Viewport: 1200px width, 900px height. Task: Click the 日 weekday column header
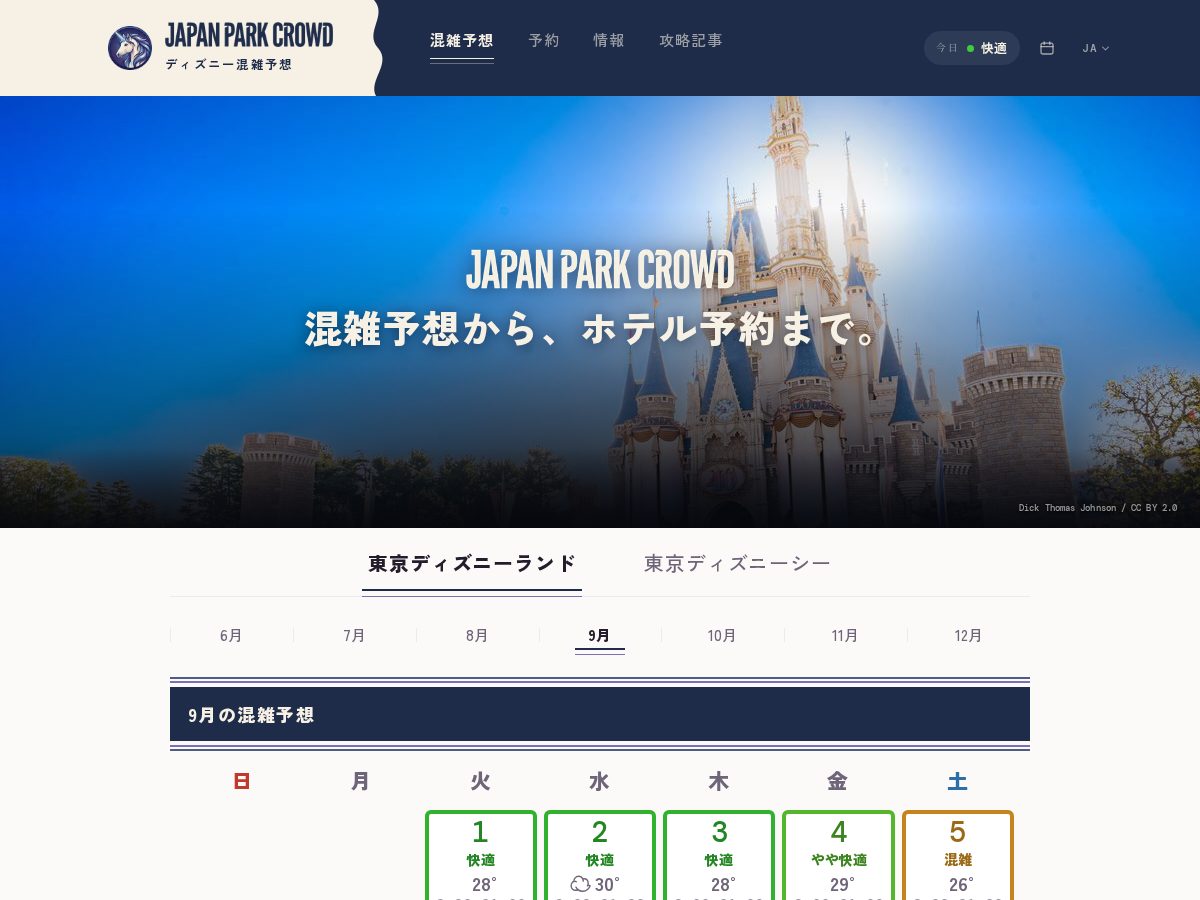pyautogui.click(x=241, y=782)
